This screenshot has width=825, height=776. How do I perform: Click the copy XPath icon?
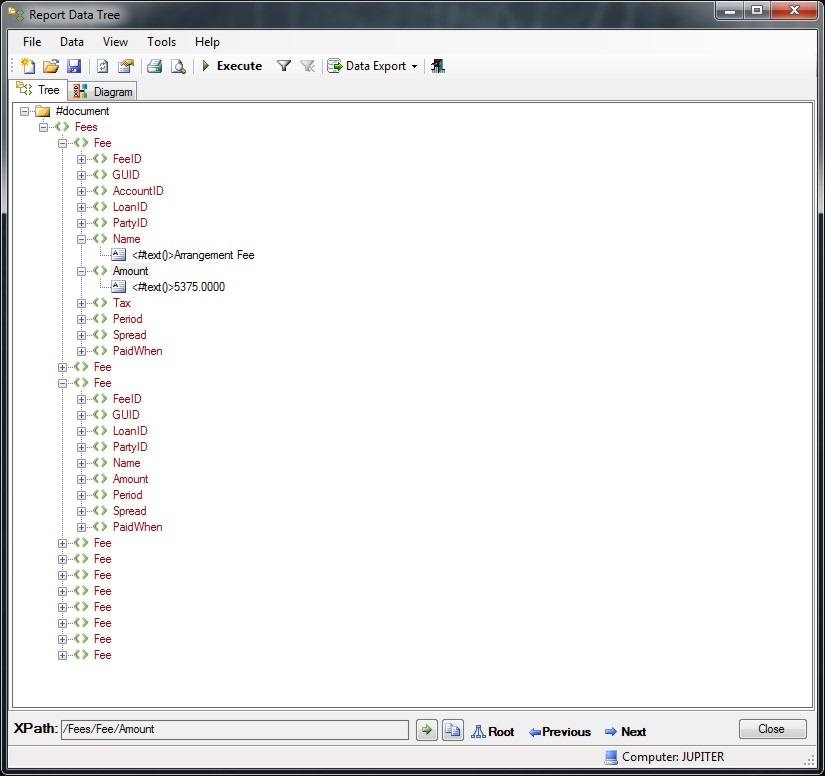click(x=452, y=731)
